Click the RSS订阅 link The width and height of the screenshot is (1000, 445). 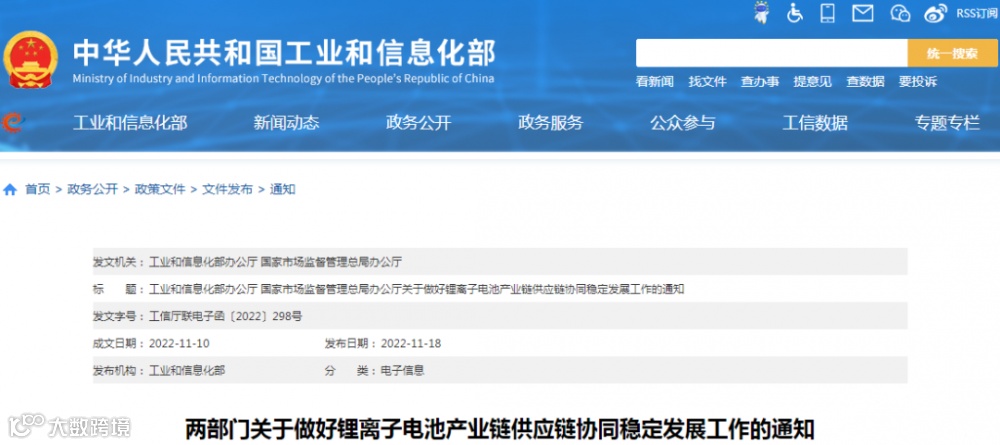(976, 13)
